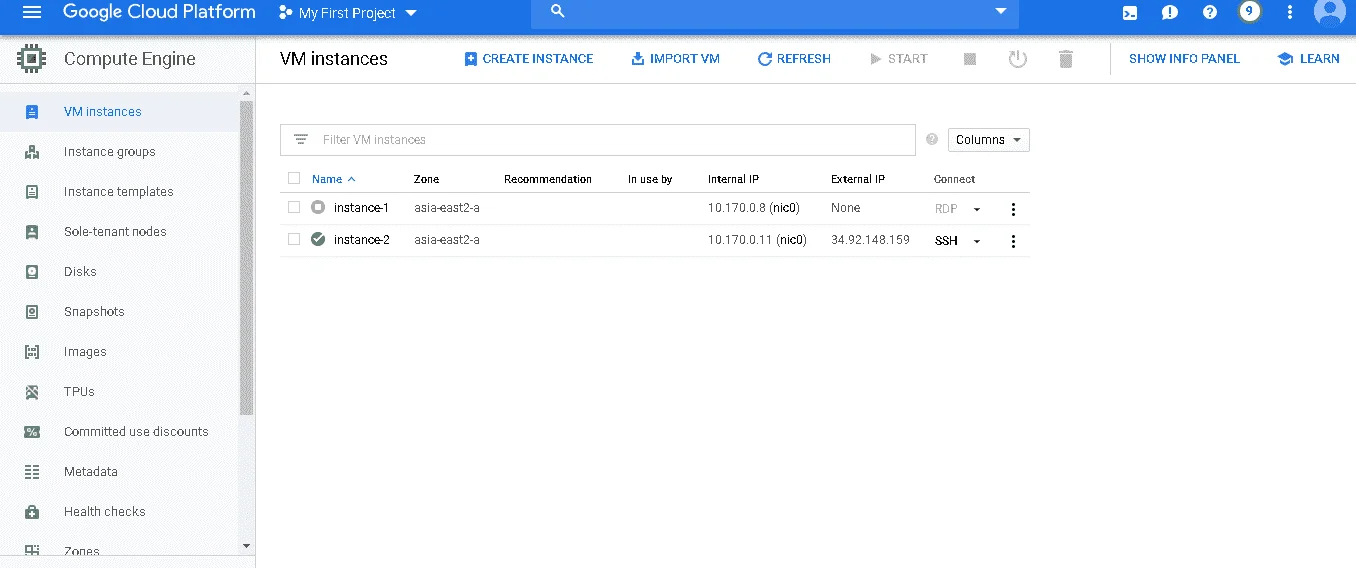Viewport: 1356px width, 568px height.
Task: Click the sidebar scroll up arrow
Action: pos(247,93)
